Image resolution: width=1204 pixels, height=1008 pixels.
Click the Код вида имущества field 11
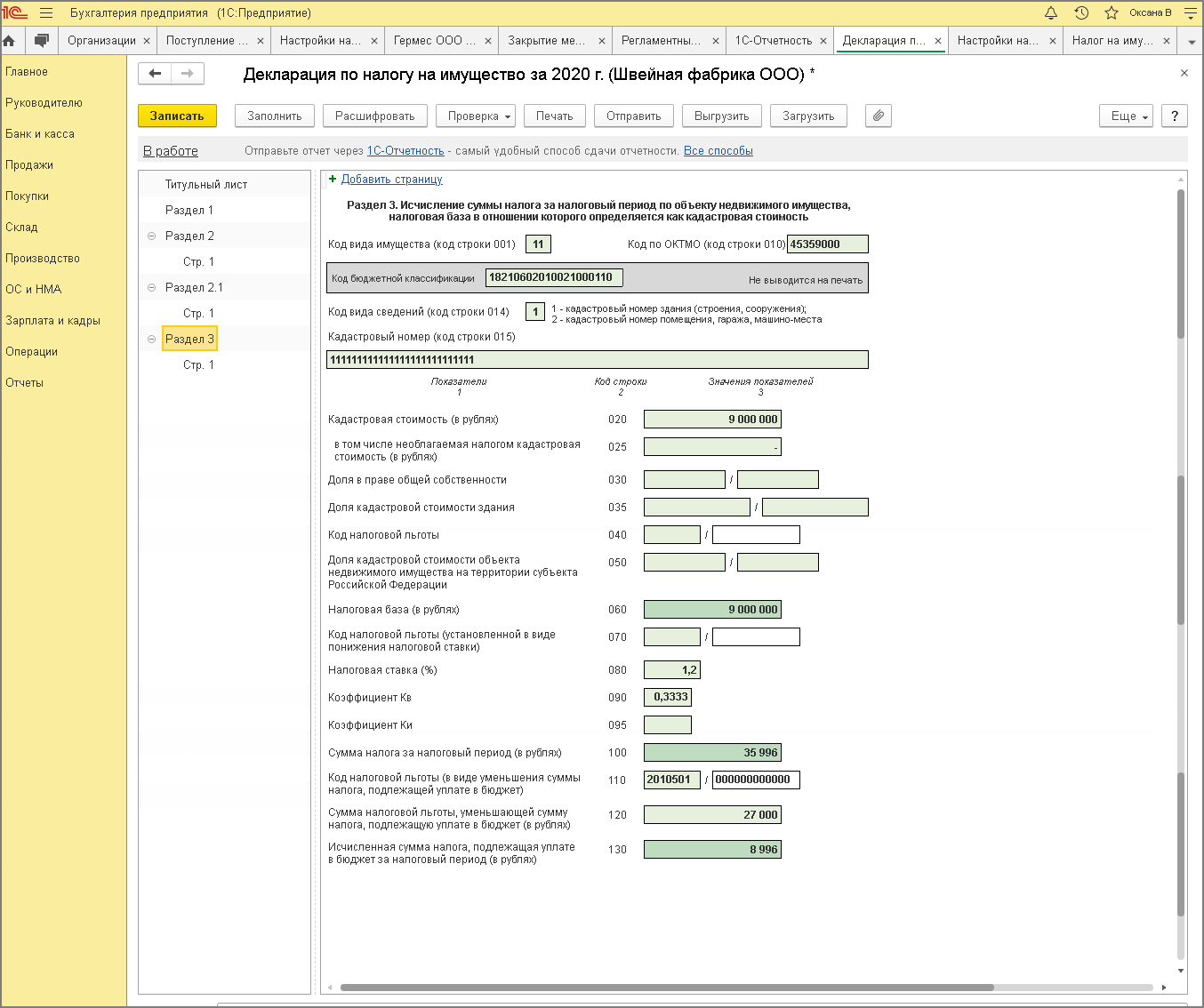pos(539,244)
